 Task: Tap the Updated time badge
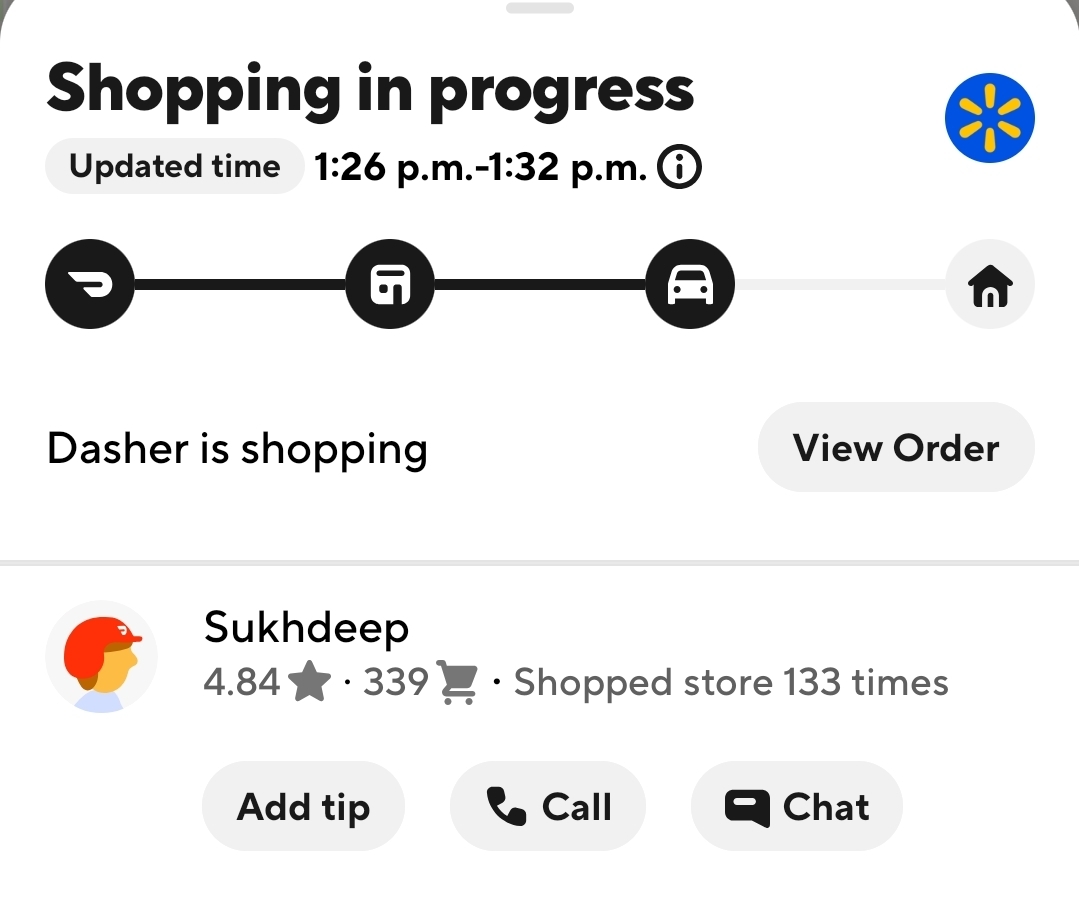point(175,166)
